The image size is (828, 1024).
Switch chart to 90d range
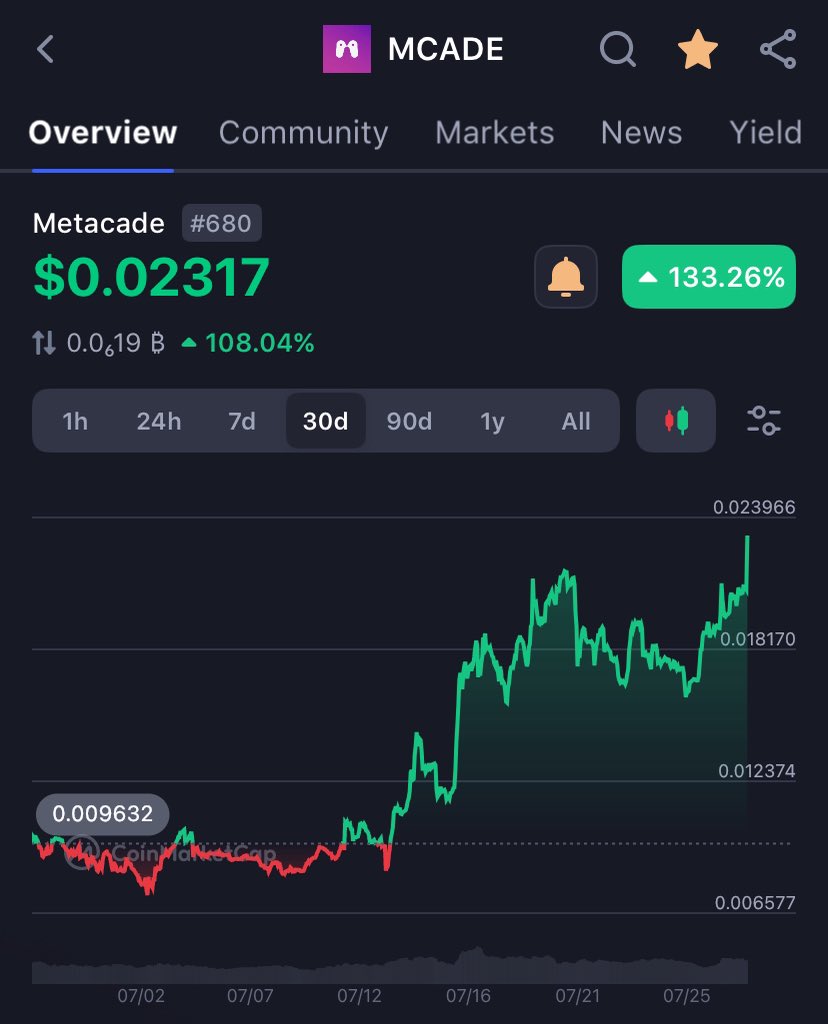pyautogui.click(x=409, y=421)
